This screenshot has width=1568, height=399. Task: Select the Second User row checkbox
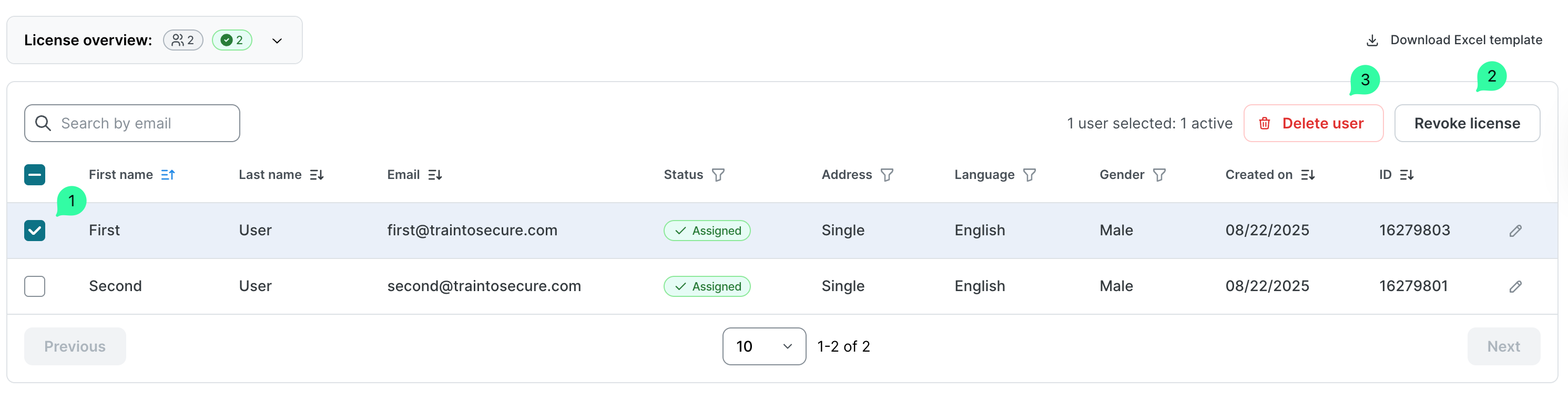(x=35, y=286)
